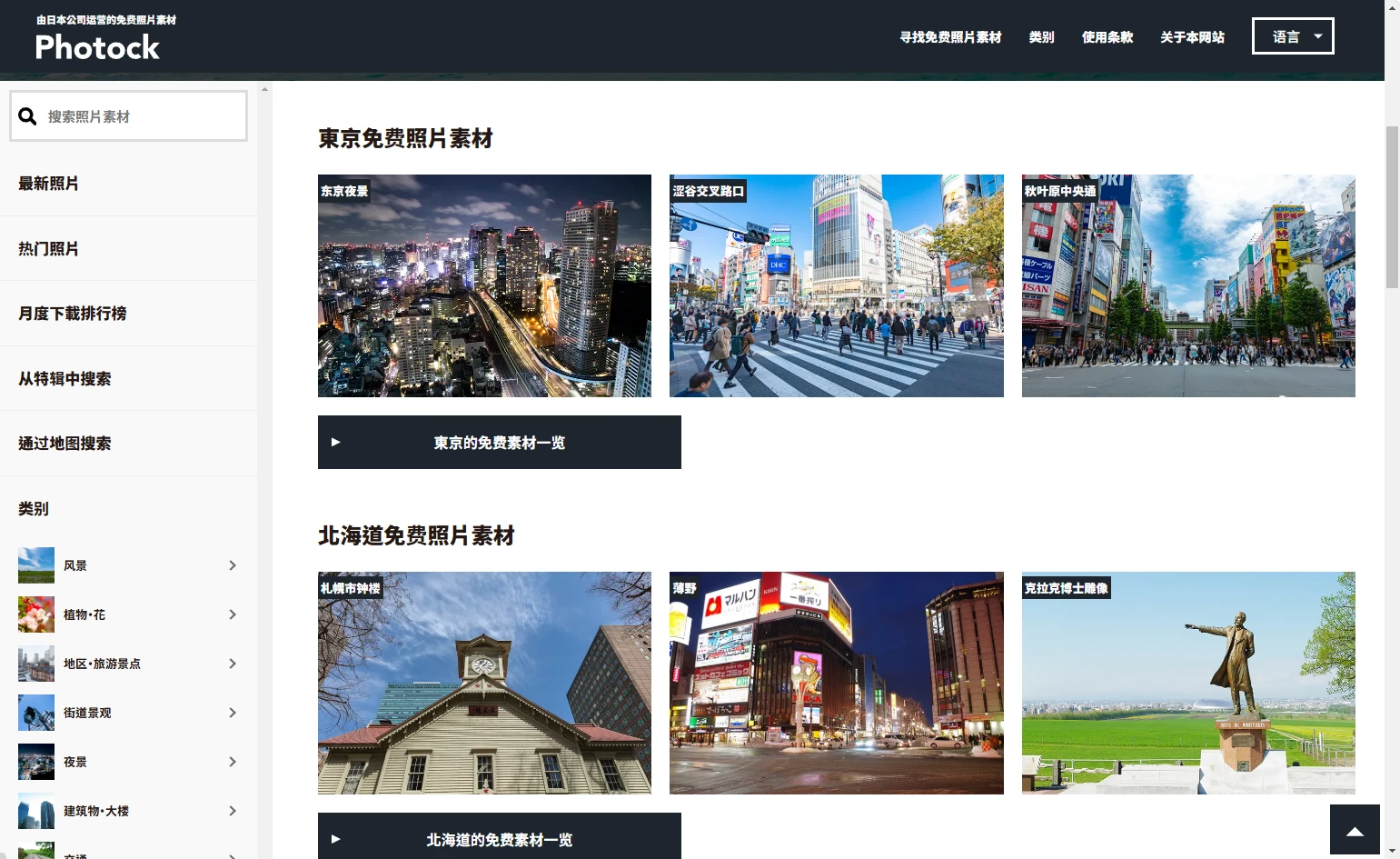1400x859 pixels.
Task: Select 月度下载排行榜 in the sidebar
Action: [x=73, y=314]
